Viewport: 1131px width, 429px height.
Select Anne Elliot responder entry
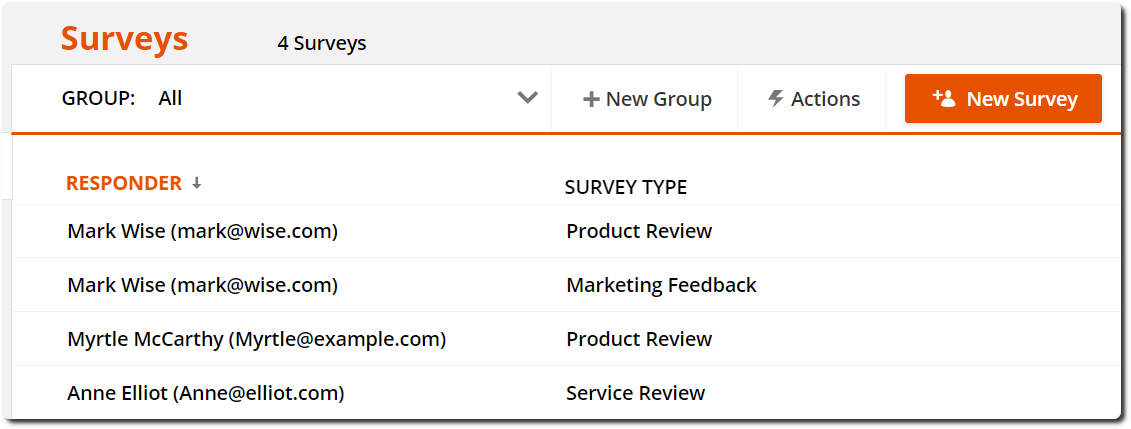[206, 393]
